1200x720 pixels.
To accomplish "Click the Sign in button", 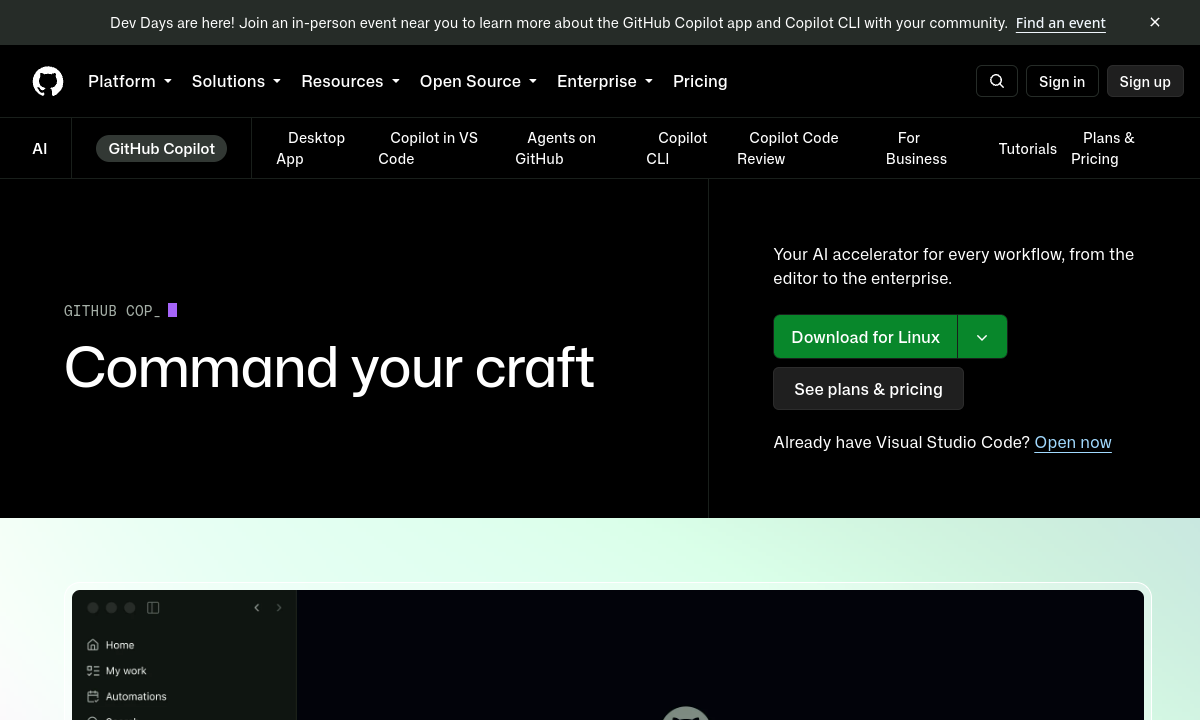I will (1062, 81).
